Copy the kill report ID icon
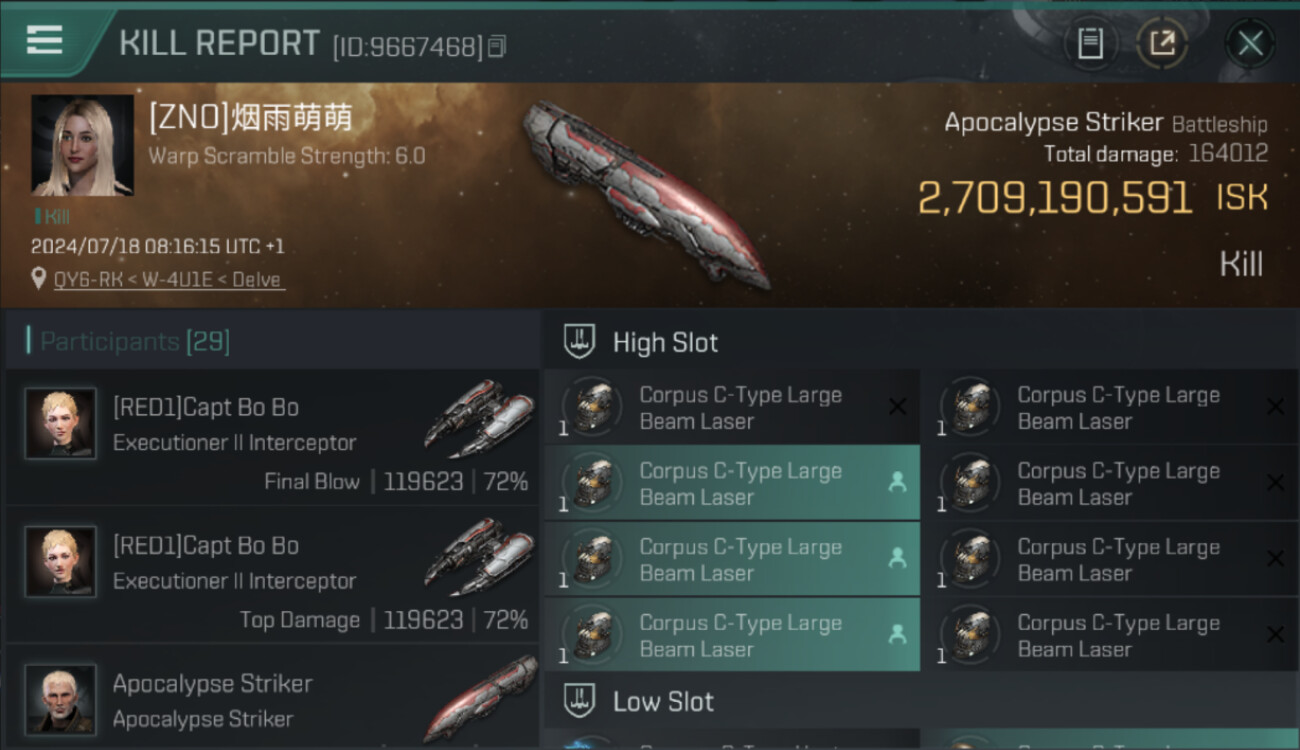This screenshot has width=1300, height=750. point(497,46)
